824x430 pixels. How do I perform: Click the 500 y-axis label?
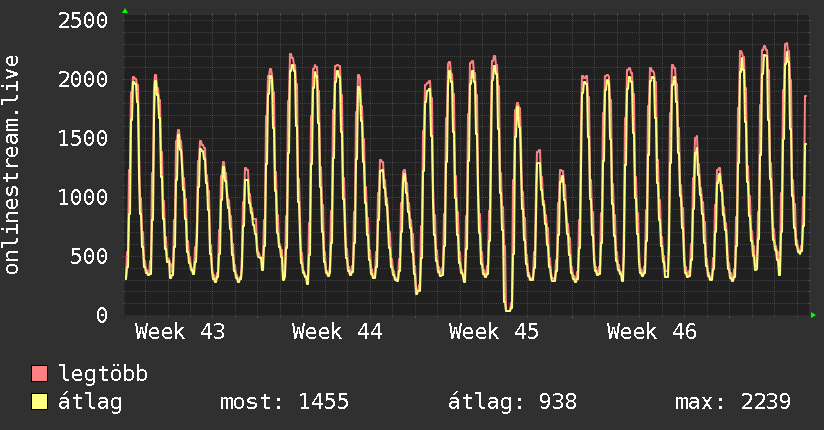point(89,256)
